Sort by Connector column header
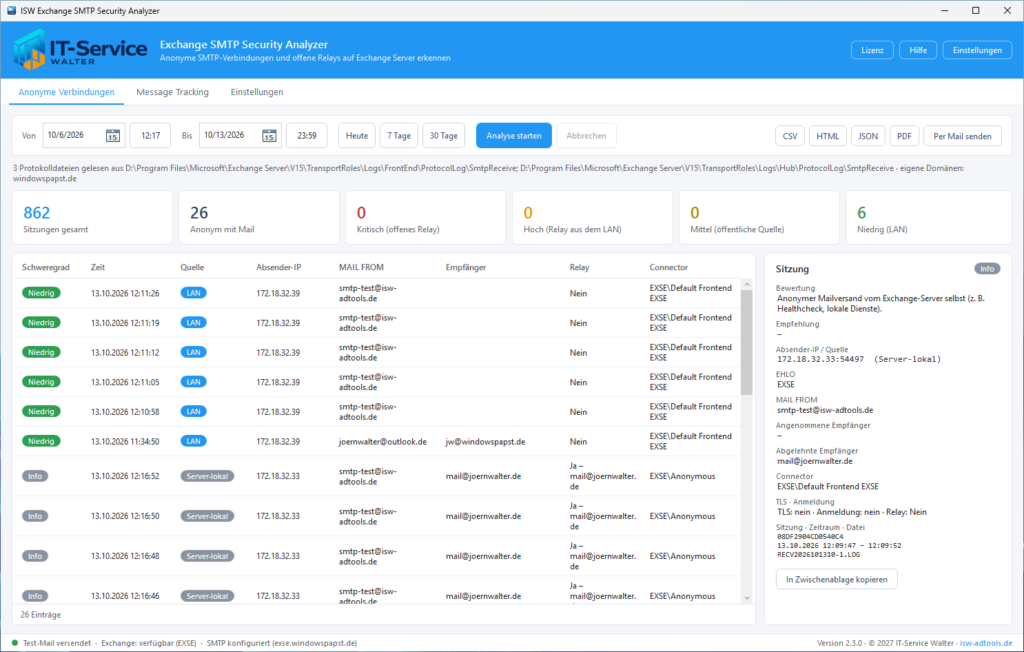1024x652 pixels. click(x=669, y=267)
